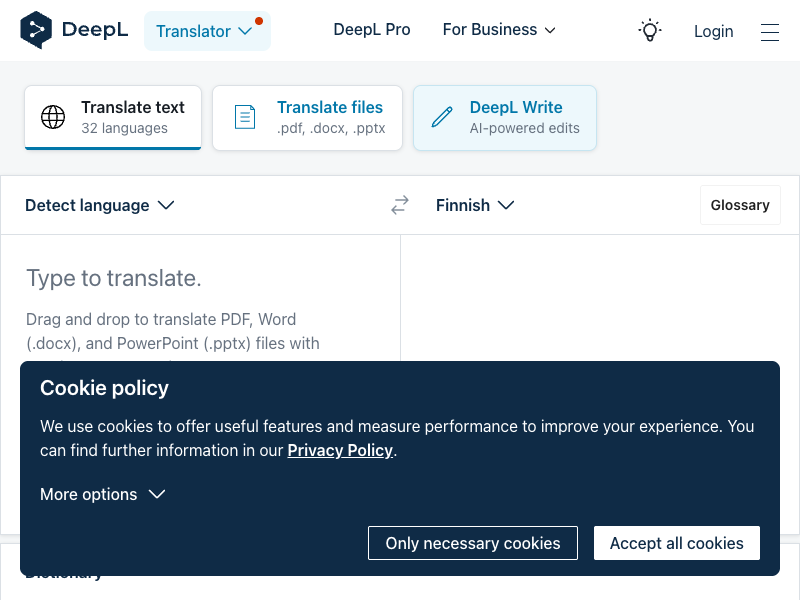Click the globe icon in Translate text
This screenshot has height=600, width=800.
53,117
